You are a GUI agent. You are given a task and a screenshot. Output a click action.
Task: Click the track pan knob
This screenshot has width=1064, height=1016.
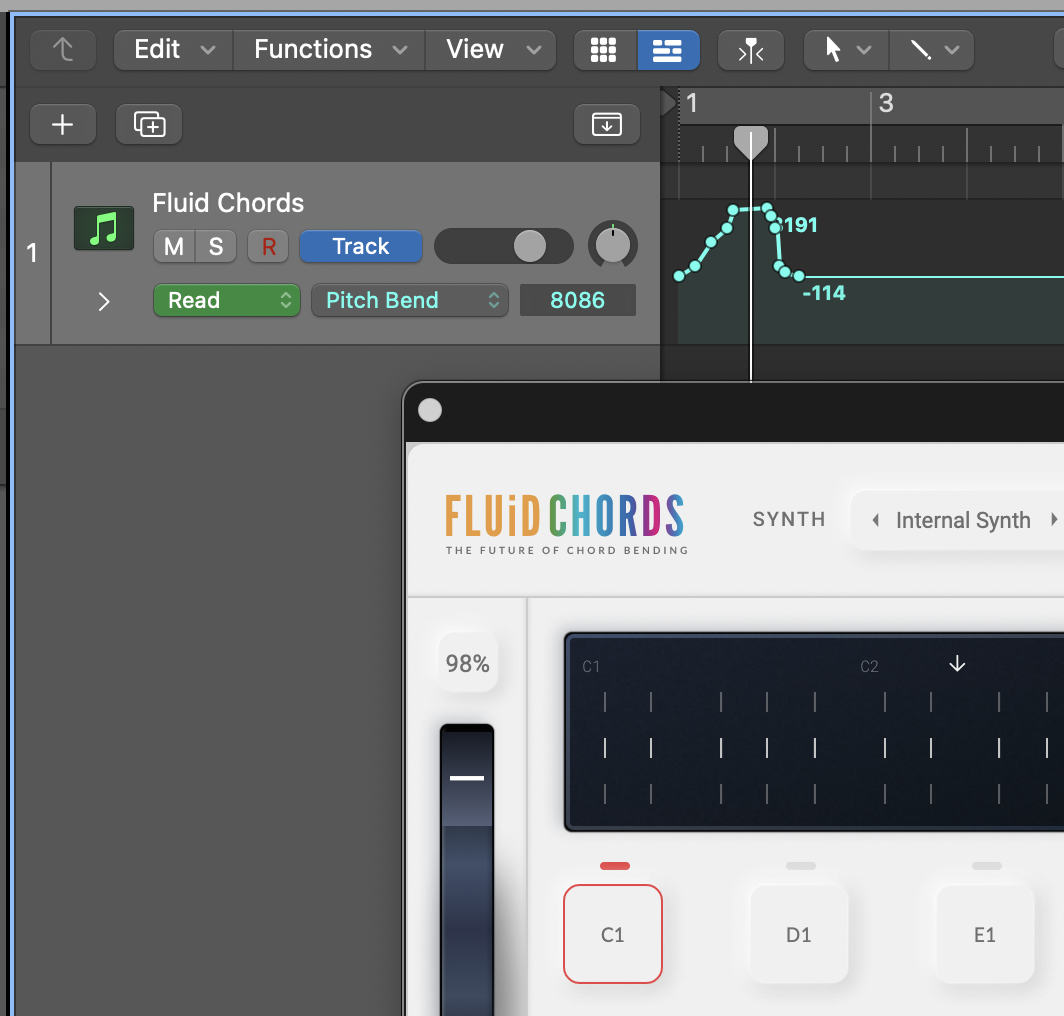612,245
